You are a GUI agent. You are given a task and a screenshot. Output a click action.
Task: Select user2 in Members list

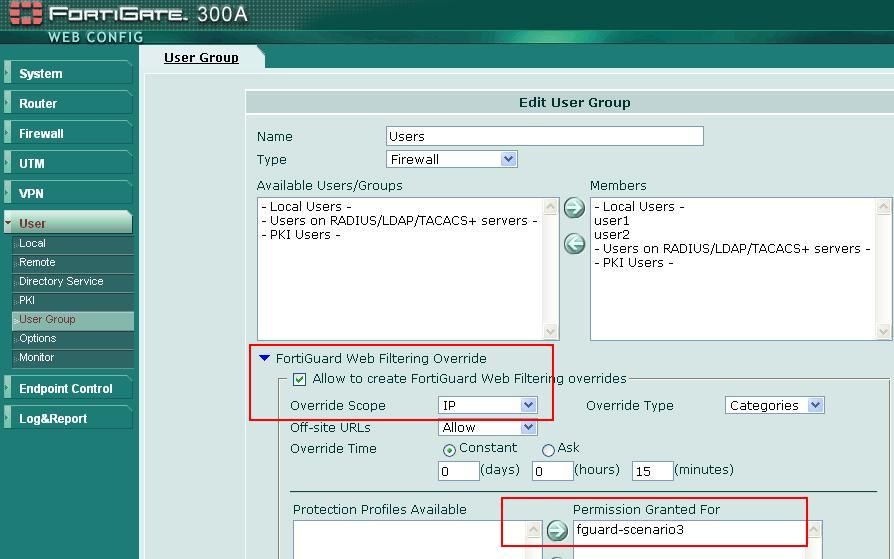tap(612, 235)
